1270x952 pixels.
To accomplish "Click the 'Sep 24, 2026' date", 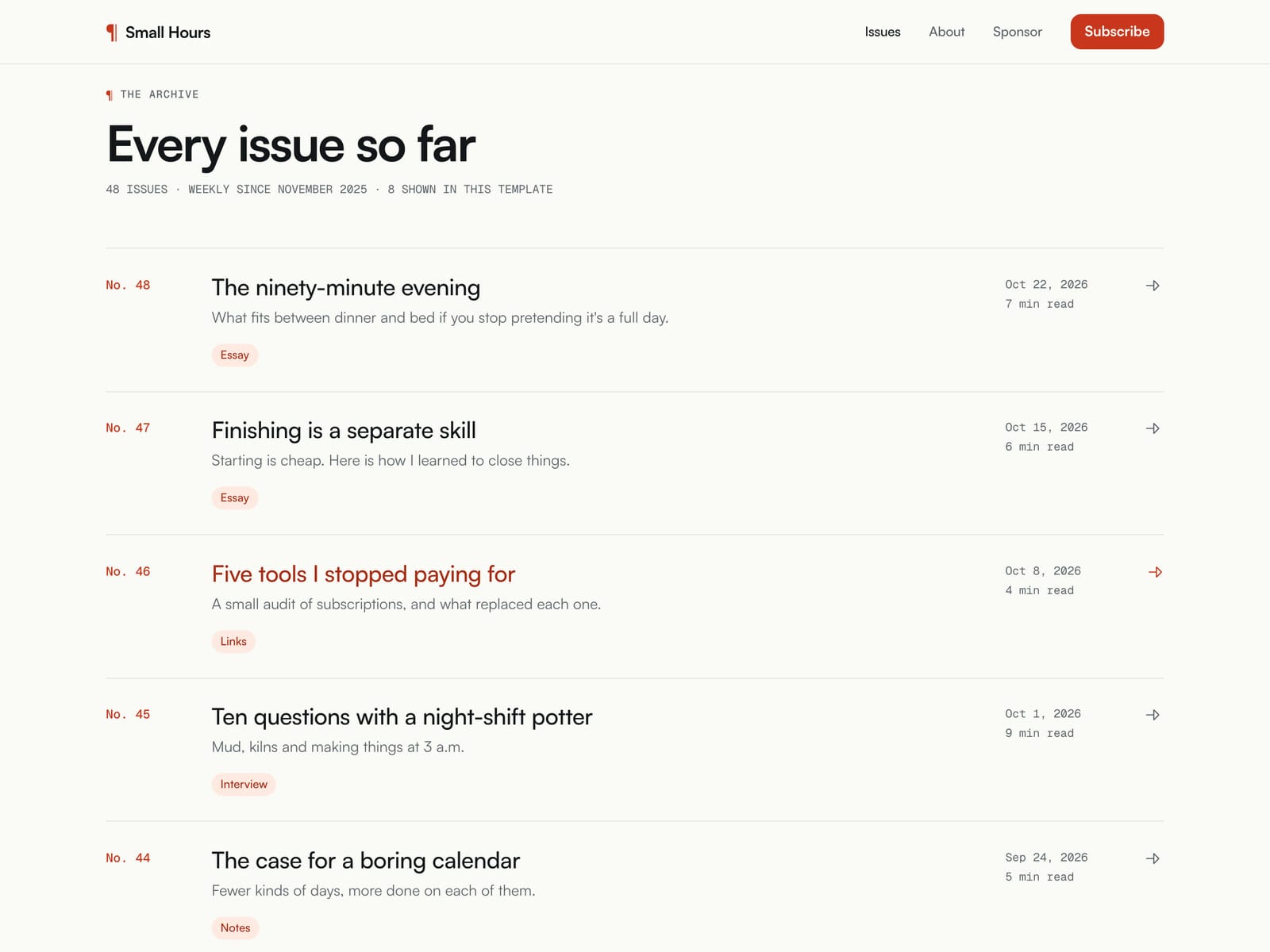I will [x=1046, y=857].
